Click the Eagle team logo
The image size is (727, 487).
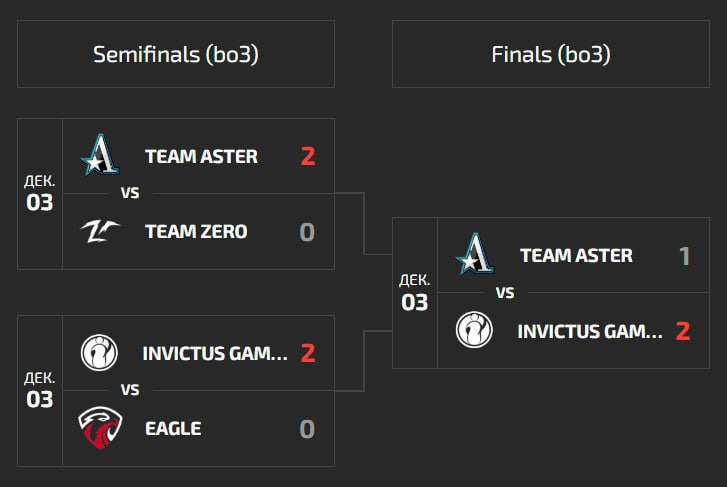100,428
